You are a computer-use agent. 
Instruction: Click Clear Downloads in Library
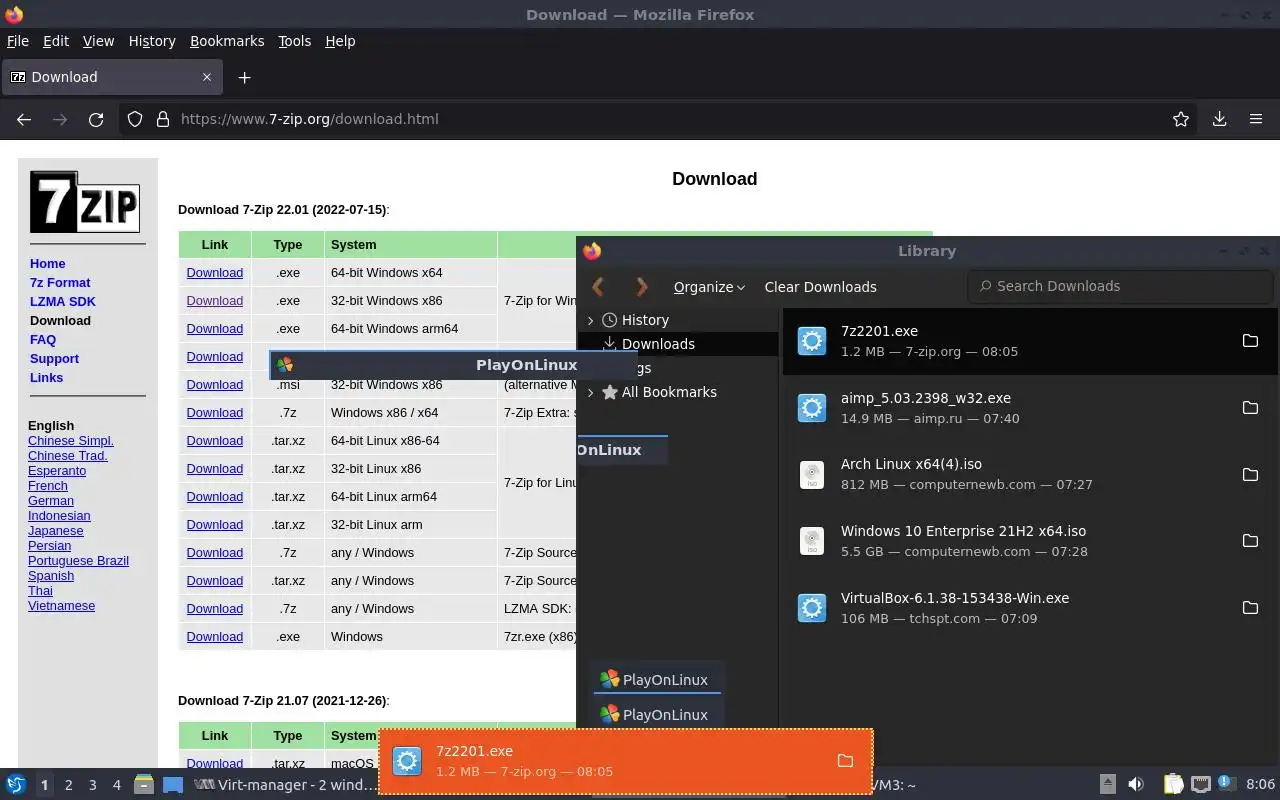tap(820, 287)
